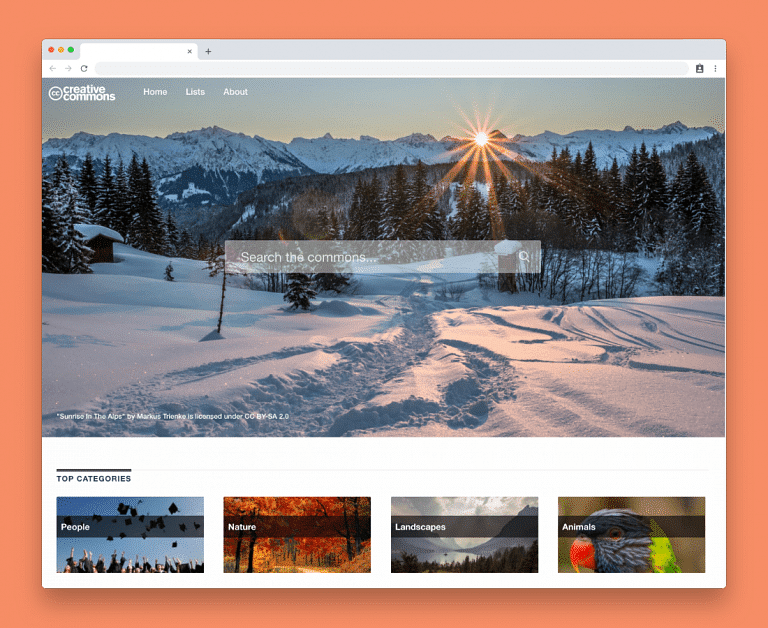Open a new tab with the plus icon

point(208,51)
